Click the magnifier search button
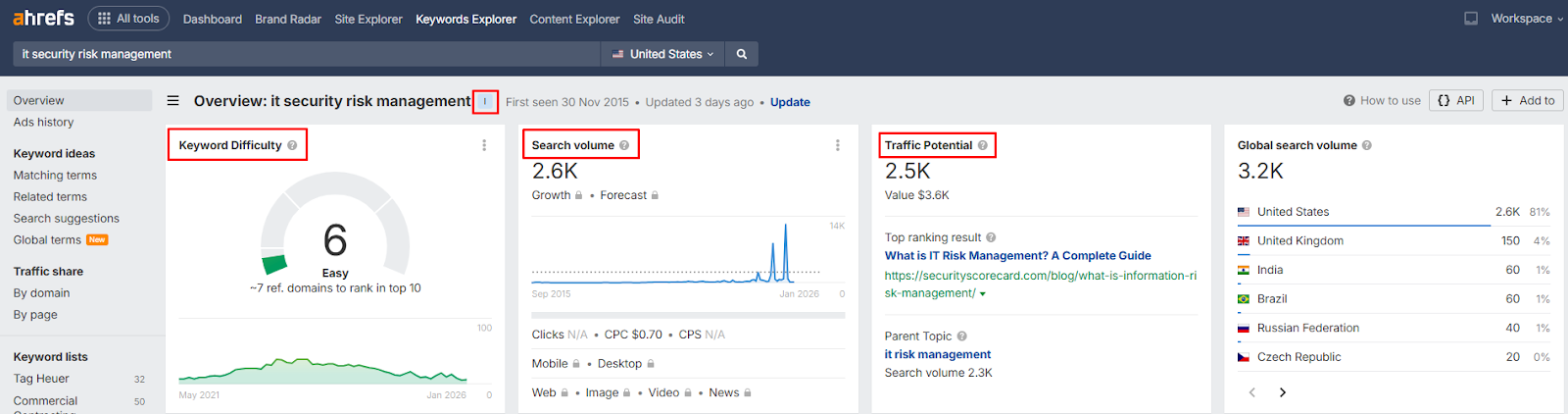 tap(742, 54)
